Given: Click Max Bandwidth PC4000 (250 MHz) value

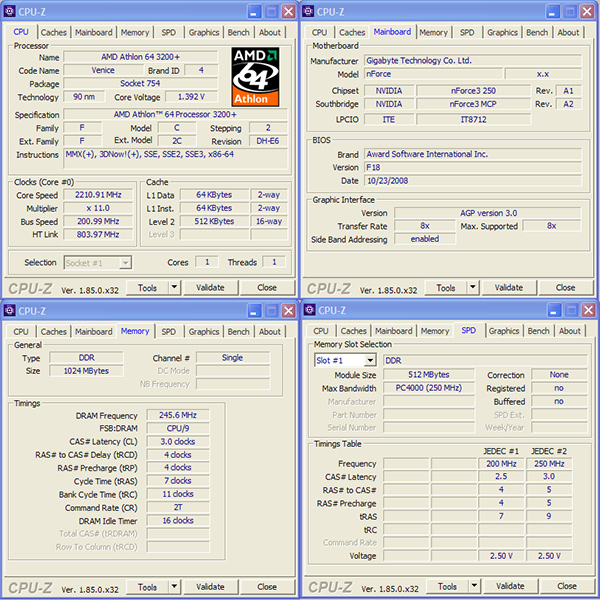Looking at the screenshot, I should coord(429,388).
